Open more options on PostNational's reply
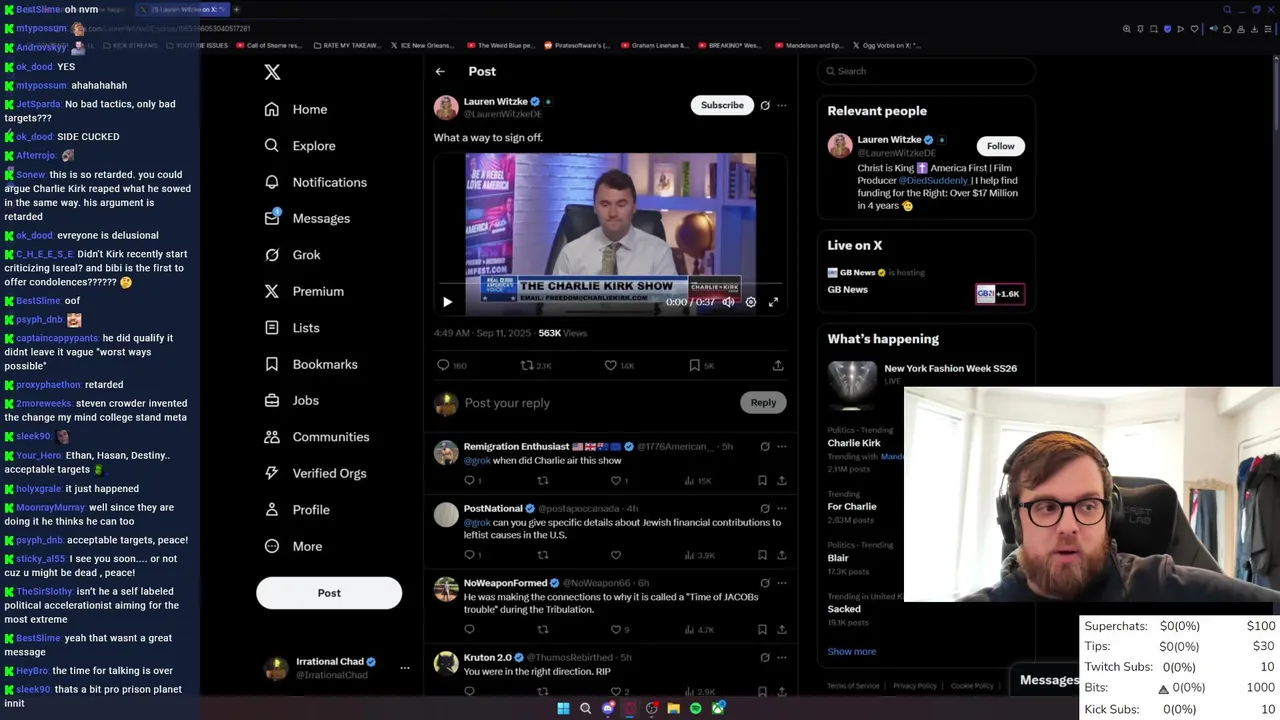Viewport: 1280px width, 720px height. (782, 508)
